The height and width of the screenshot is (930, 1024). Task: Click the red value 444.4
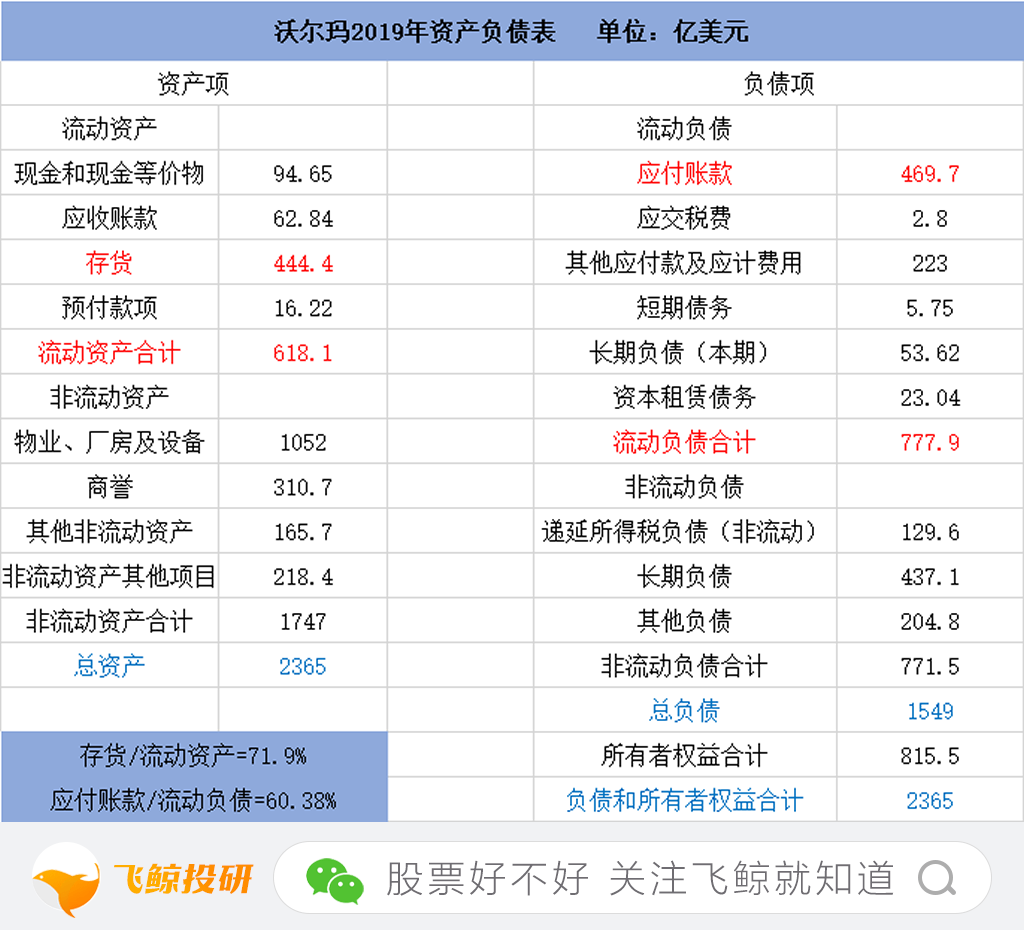pos(303,264)
